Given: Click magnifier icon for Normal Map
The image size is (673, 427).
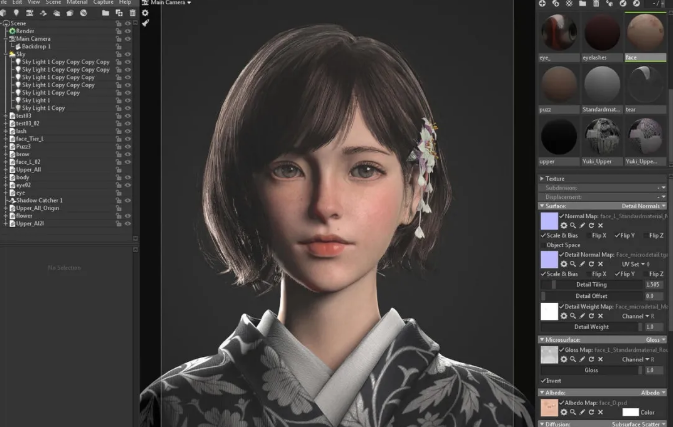Looking at the screenshot, I should click(x=573, y=225).
